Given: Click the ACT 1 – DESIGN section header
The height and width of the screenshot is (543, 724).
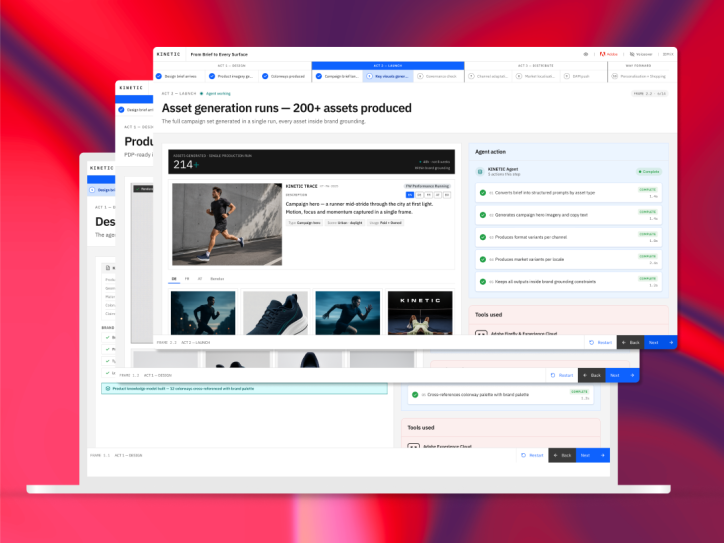Looking at the screenshot, I should tap(231, 66).
